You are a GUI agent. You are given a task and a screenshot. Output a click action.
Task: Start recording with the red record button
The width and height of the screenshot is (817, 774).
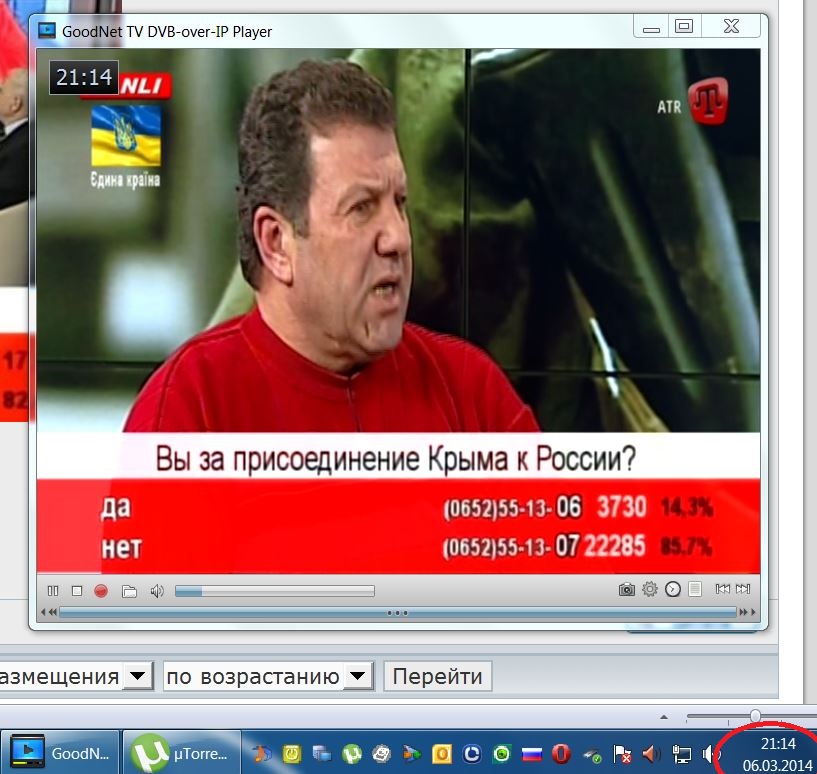click(101, 591)
